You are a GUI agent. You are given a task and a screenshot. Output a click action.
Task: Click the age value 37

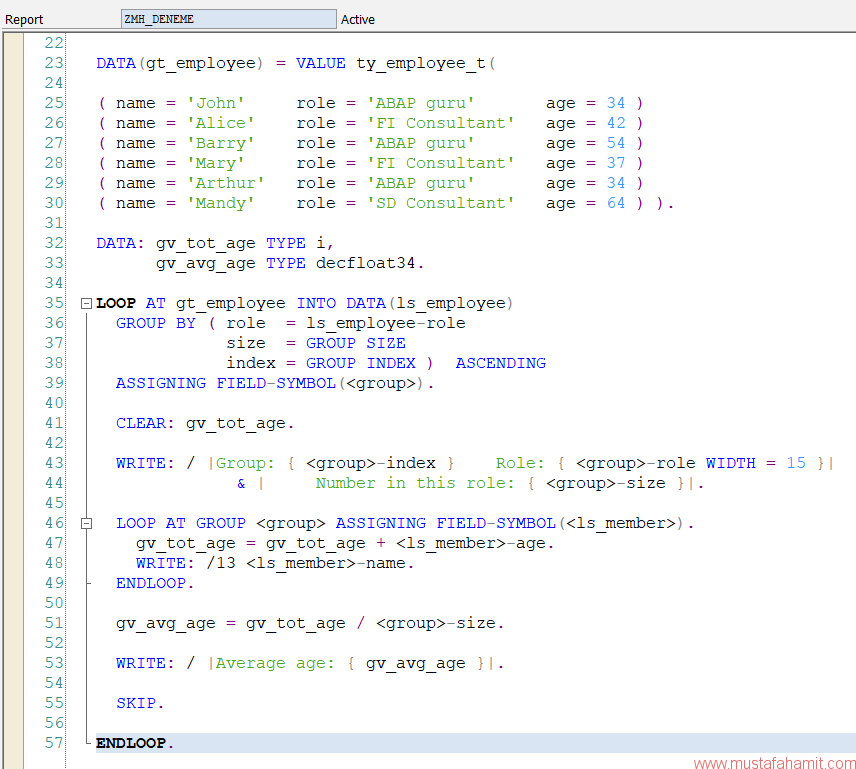coord(616,163)
